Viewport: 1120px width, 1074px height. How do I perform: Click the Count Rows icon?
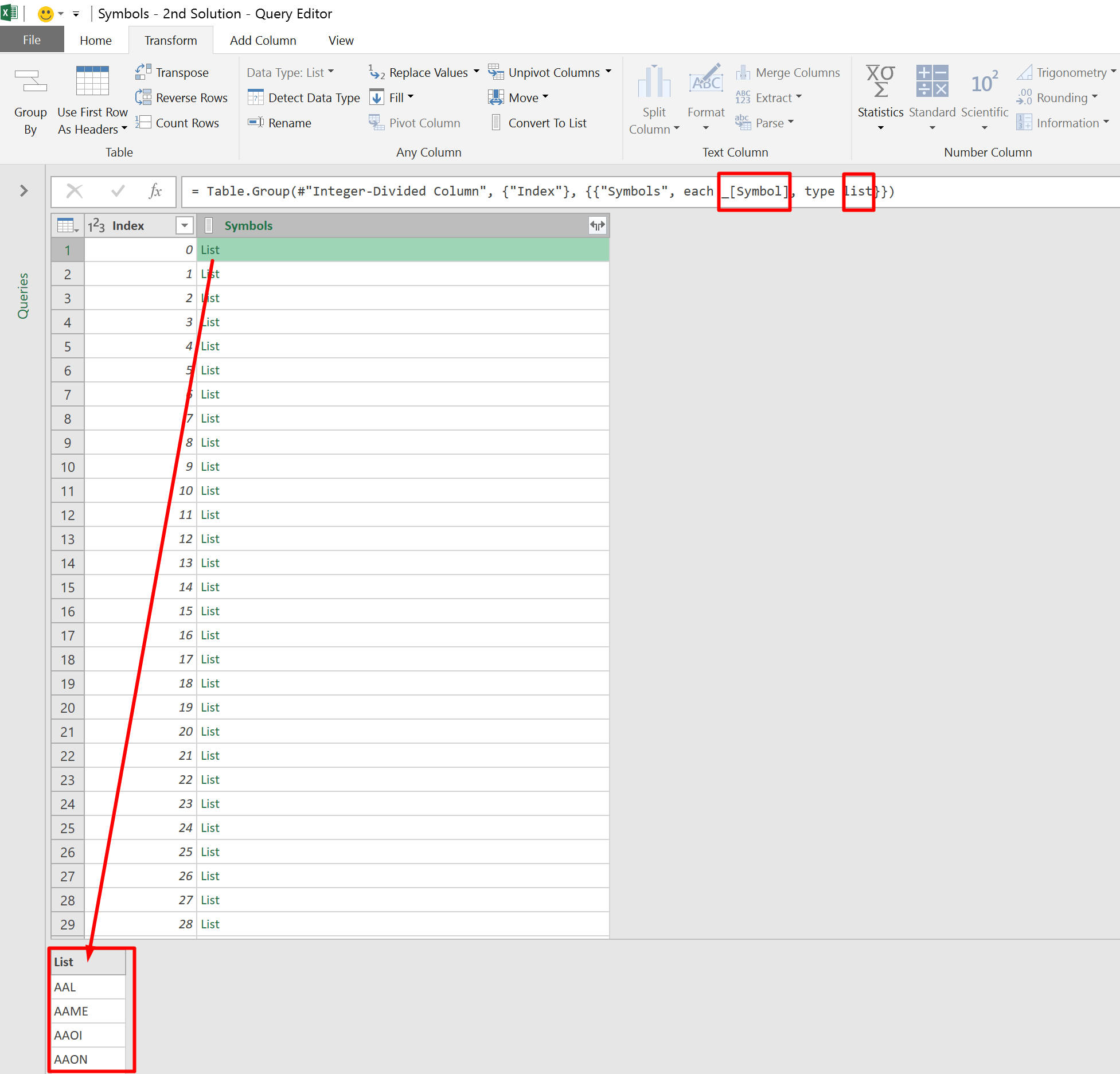tap(143, 123)
